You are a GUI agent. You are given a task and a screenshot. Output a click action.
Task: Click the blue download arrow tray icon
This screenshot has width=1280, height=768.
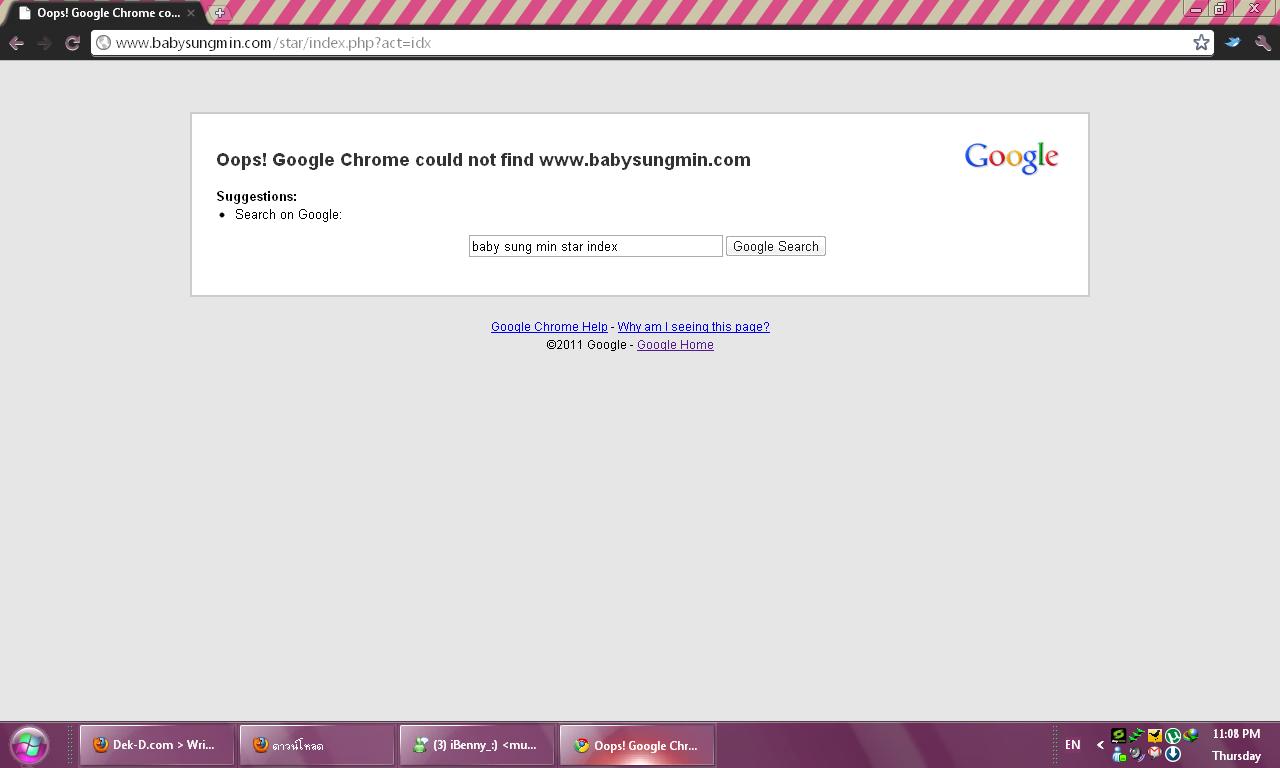(x=1173, y=754)
